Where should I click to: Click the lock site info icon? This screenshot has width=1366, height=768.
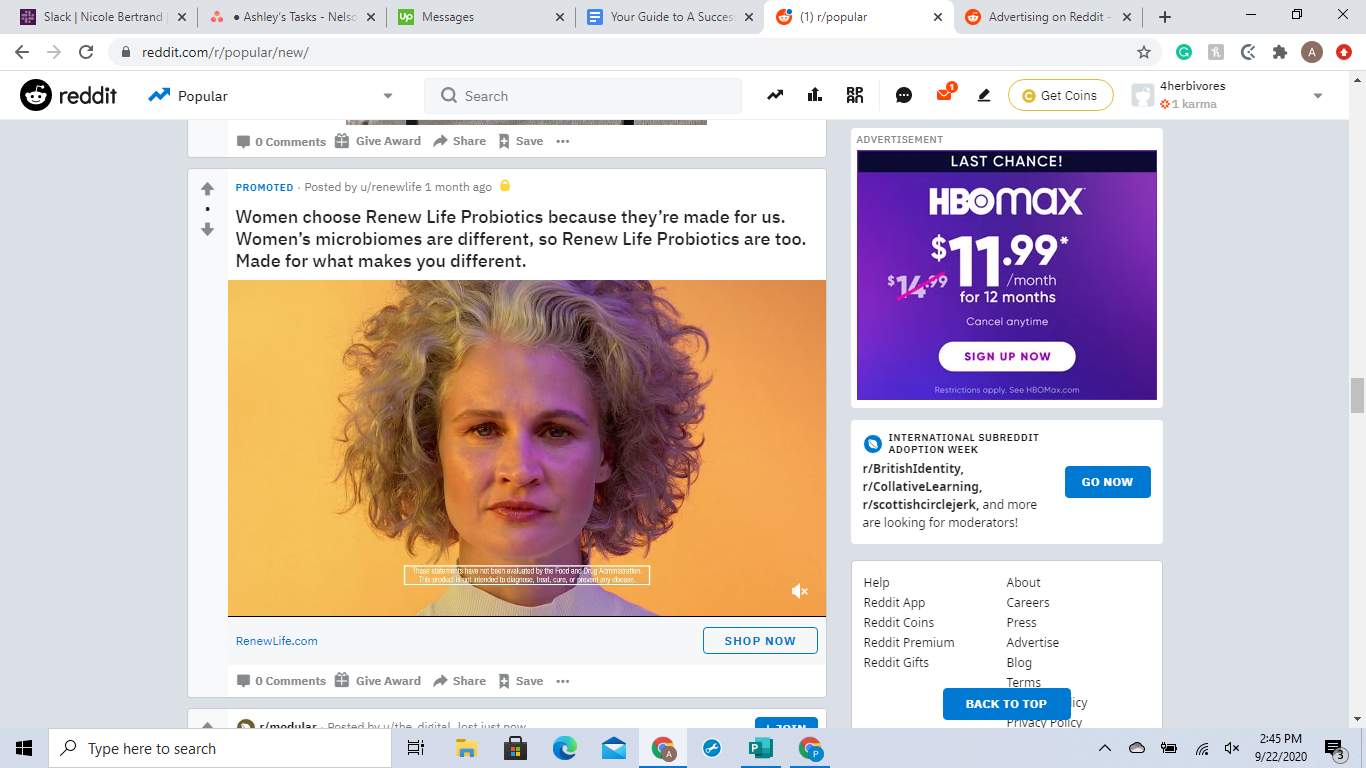pyautogui.click(x=126, y=52)
